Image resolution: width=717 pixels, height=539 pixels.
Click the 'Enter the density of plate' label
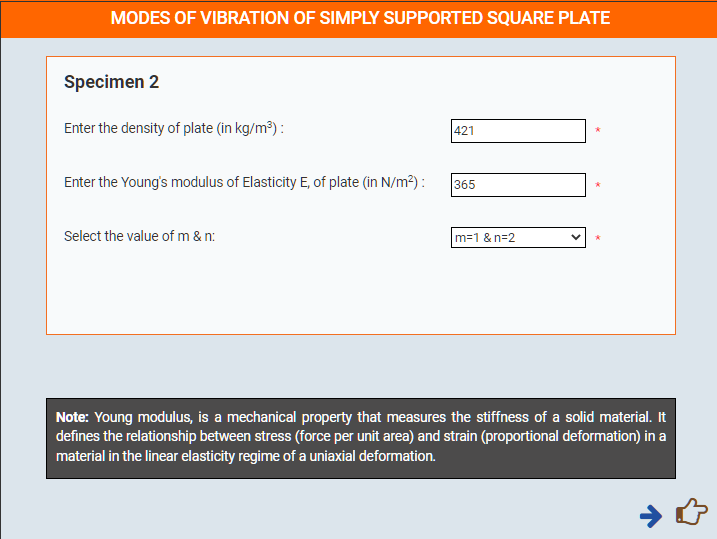174,128
